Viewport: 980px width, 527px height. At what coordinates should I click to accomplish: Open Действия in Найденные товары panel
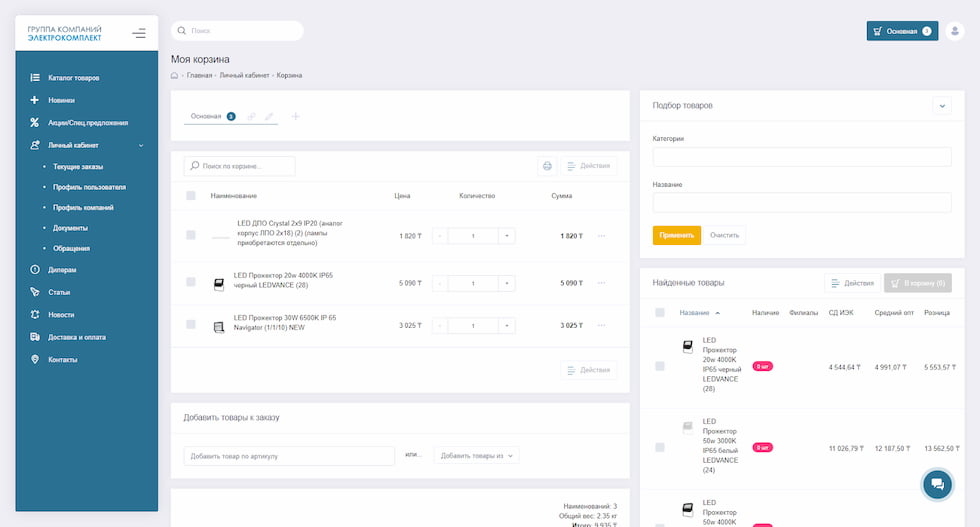[x=852, y=283]
